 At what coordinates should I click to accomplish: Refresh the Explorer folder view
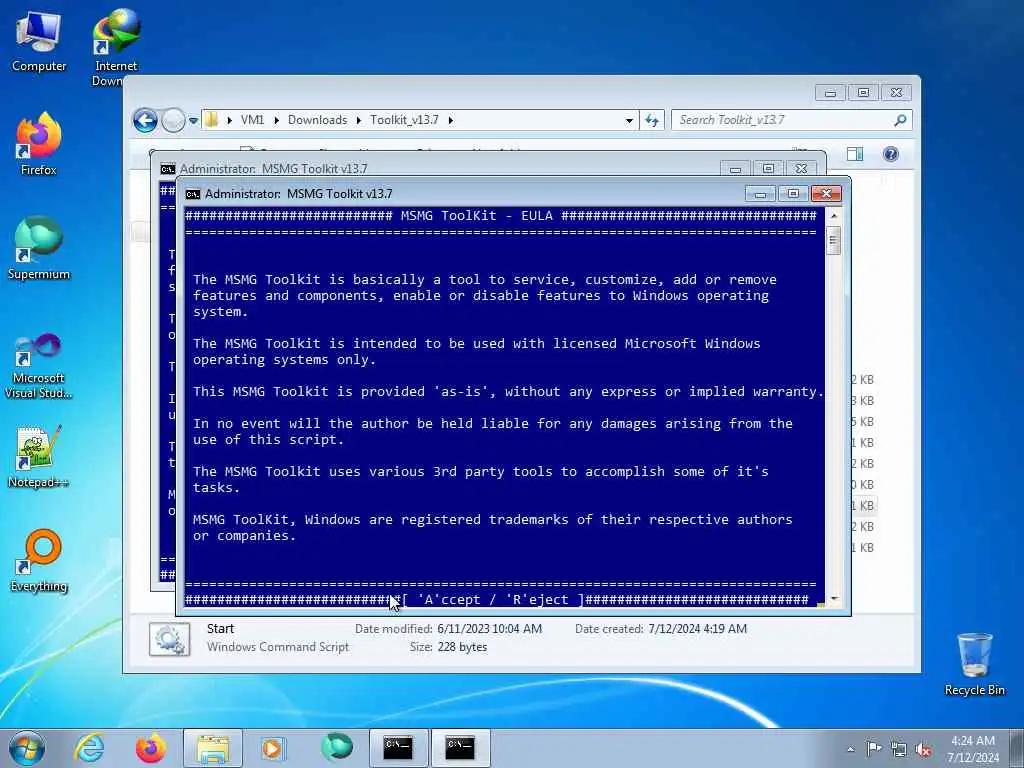click(652, 120)
